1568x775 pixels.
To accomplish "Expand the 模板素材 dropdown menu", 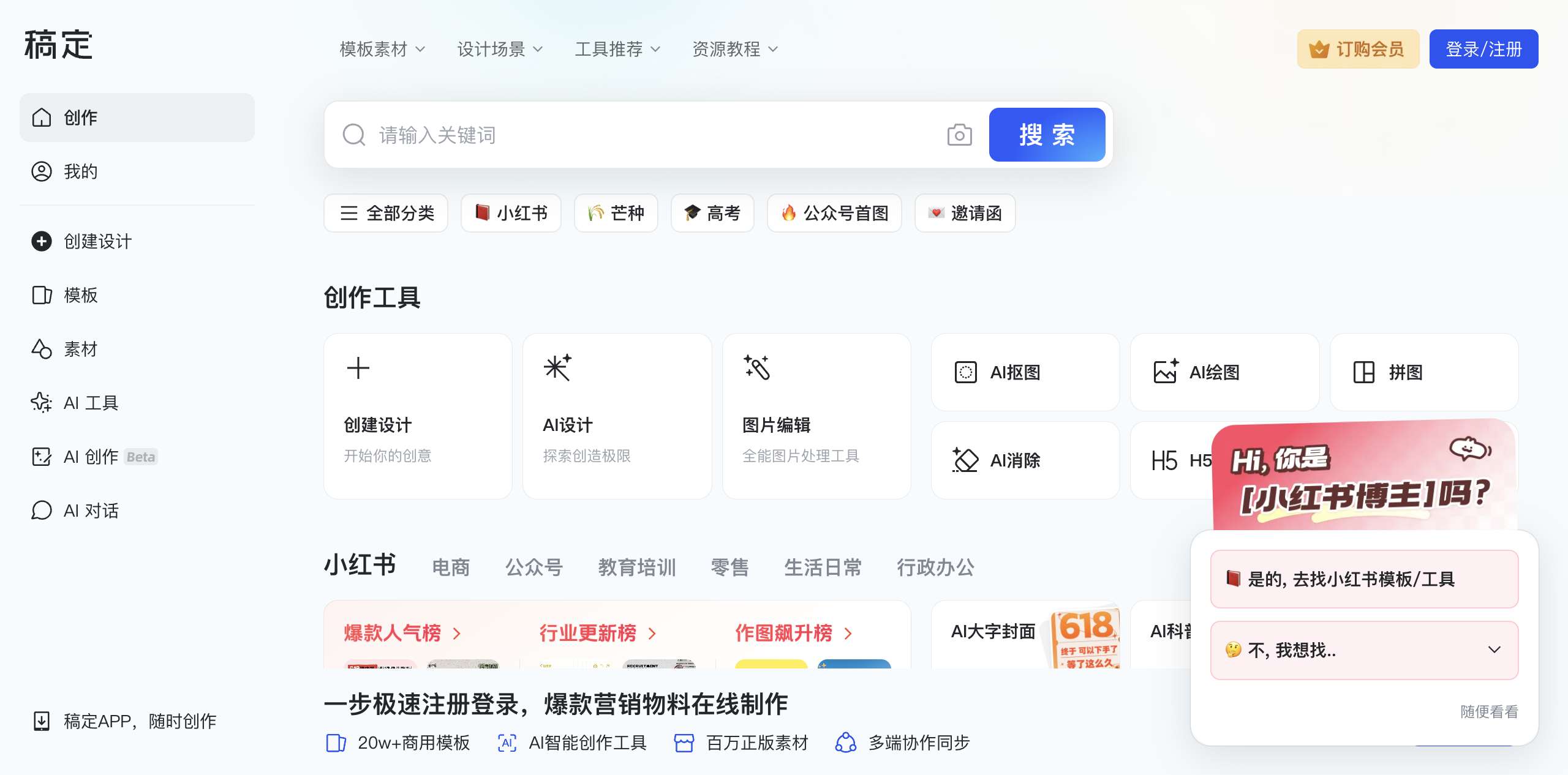I will pyautogui.click(x=382, y=49).
